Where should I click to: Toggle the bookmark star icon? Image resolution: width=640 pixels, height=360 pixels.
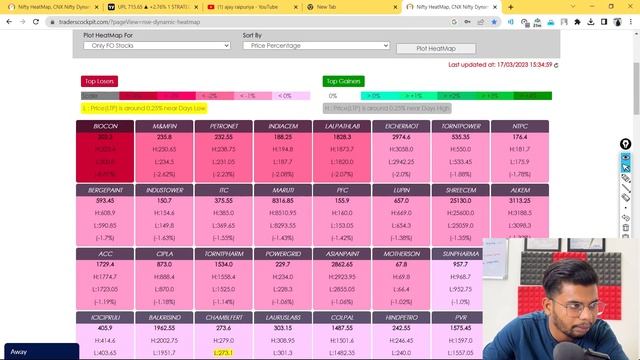coord(494,22)
